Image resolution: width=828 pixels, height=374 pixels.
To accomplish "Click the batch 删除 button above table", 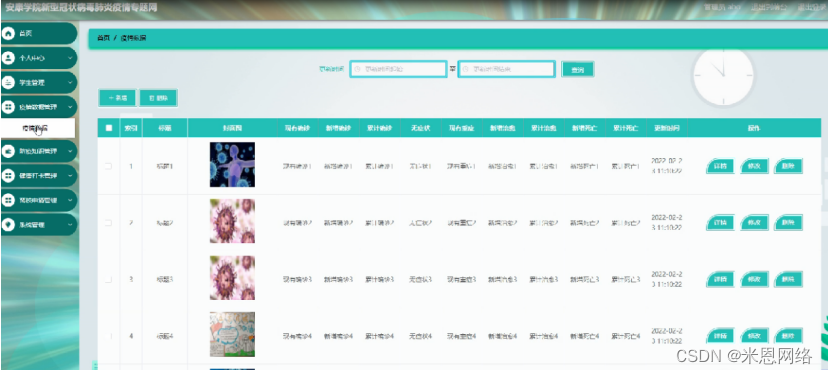I will tap(158, 98).
